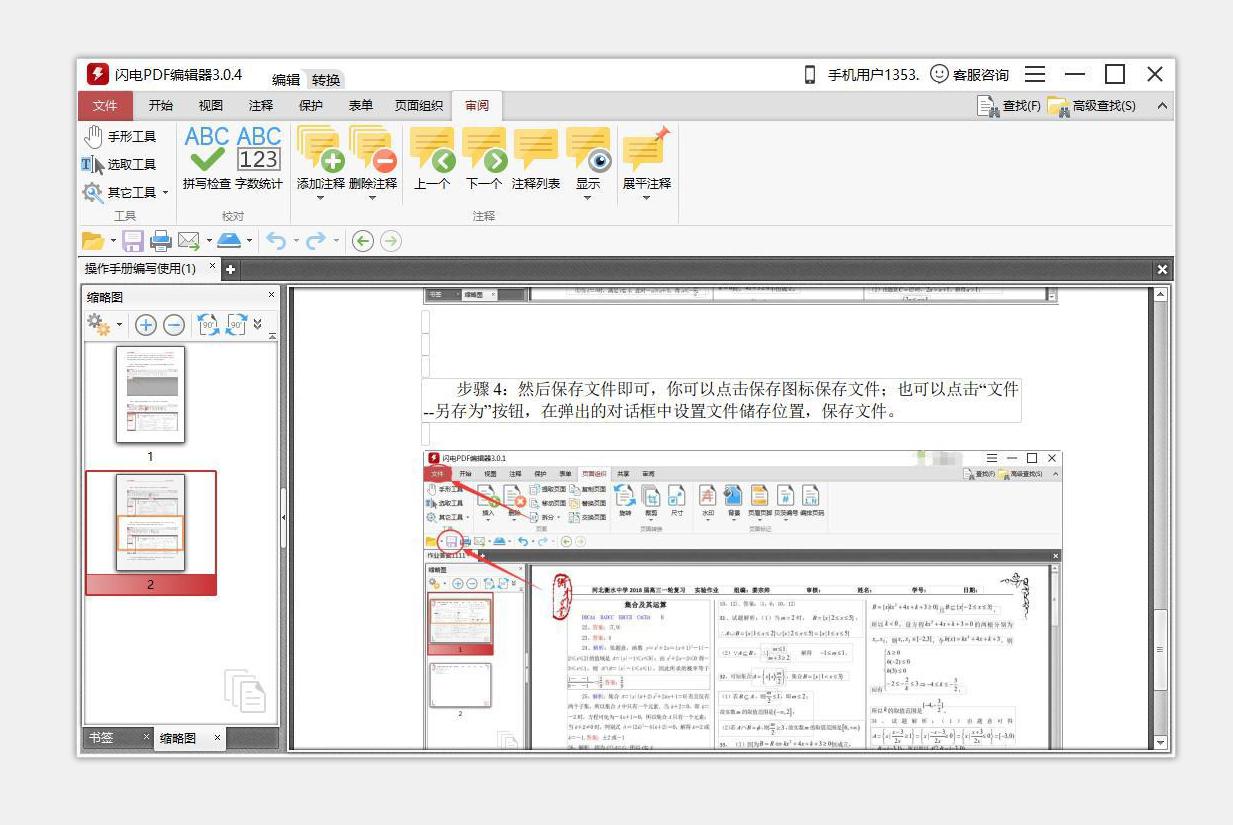Screen dimensions: 1233x825
Task: Expand the undo history dropdown arrow
Action: click(x=297, y=241)
